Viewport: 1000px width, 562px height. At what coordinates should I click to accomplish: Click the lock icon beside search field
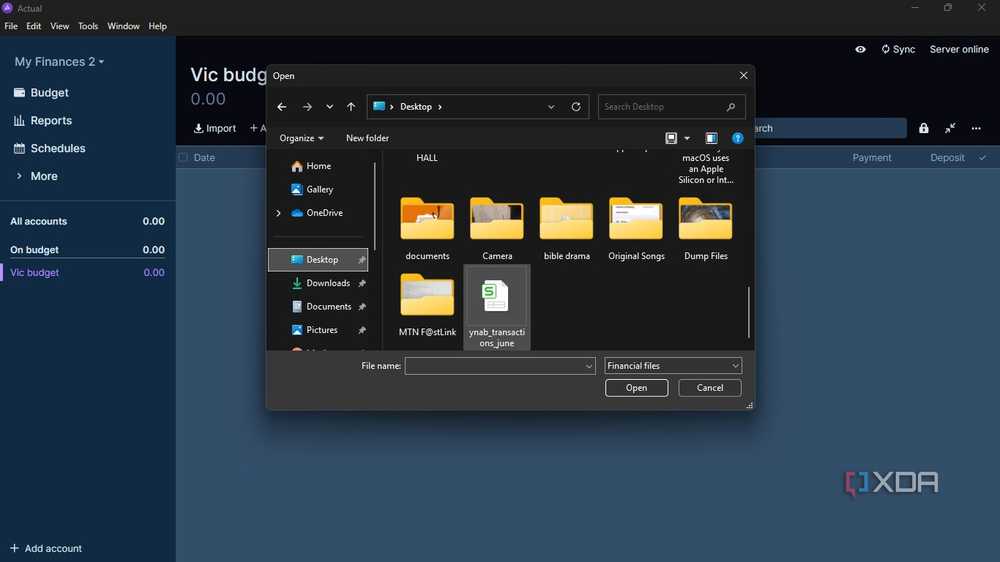pyautogui.click(x=923, y=128)
